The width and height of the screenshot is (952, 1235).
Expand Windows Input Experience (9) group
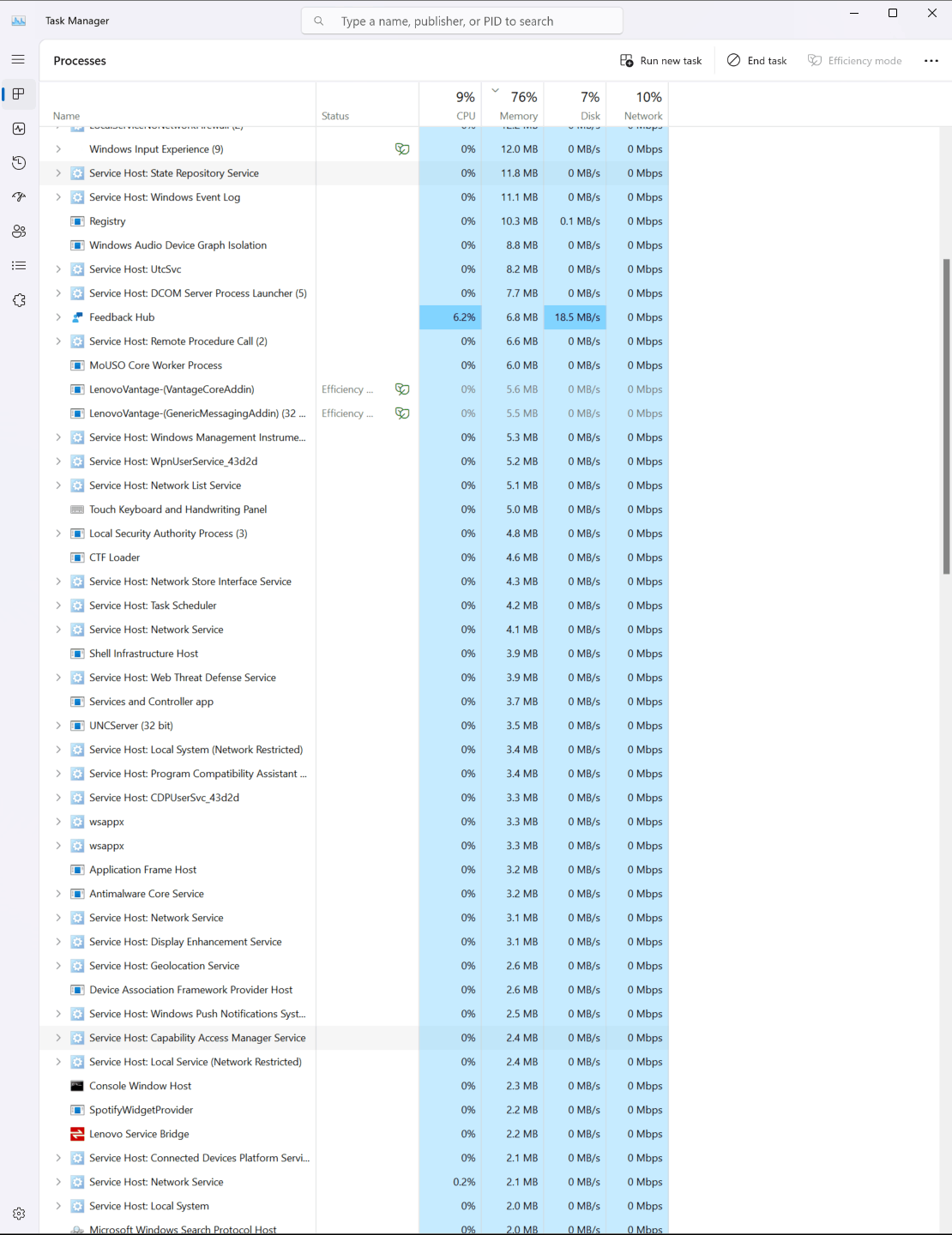tap(58, 149)
